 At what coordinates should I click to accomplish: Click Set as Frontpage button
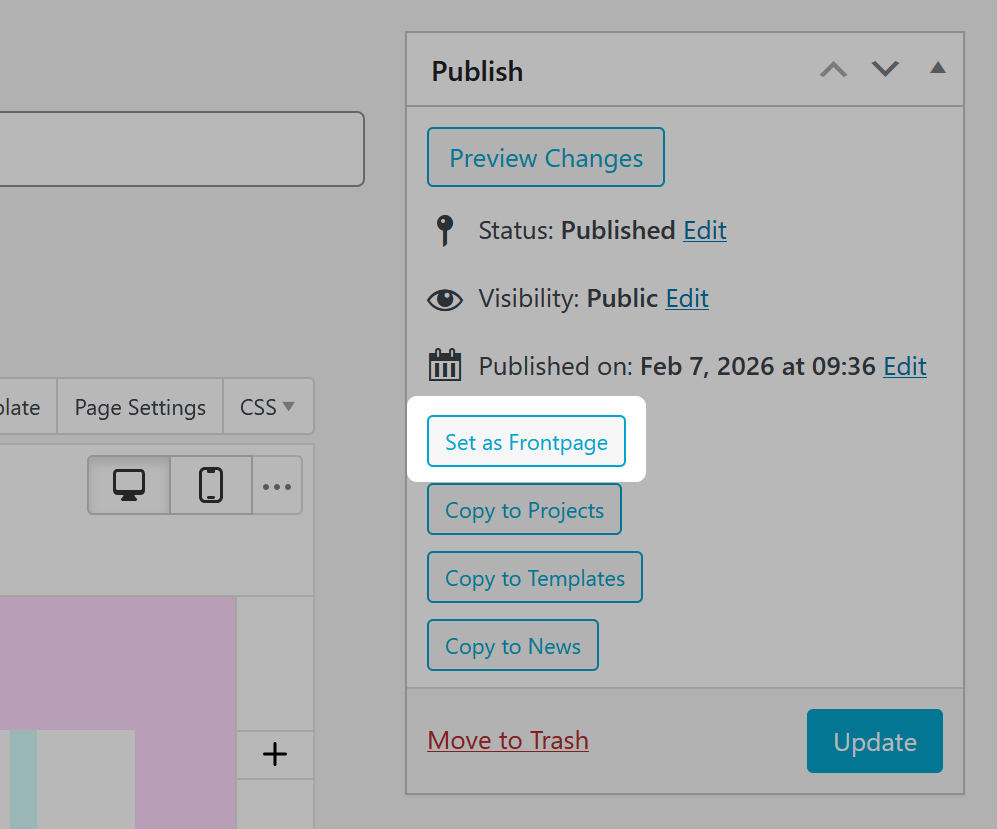pos(526,442)
